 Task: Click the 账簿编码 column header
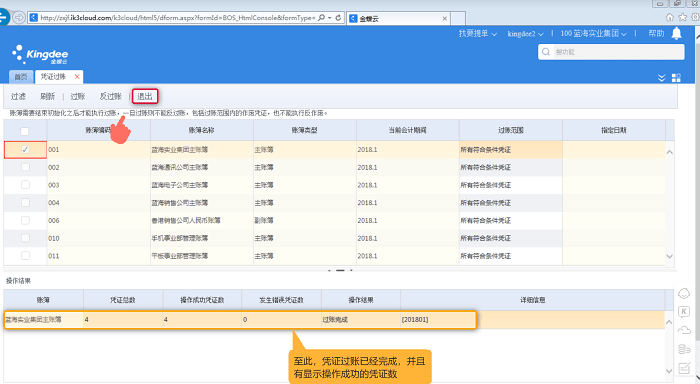tap(98, 130)
